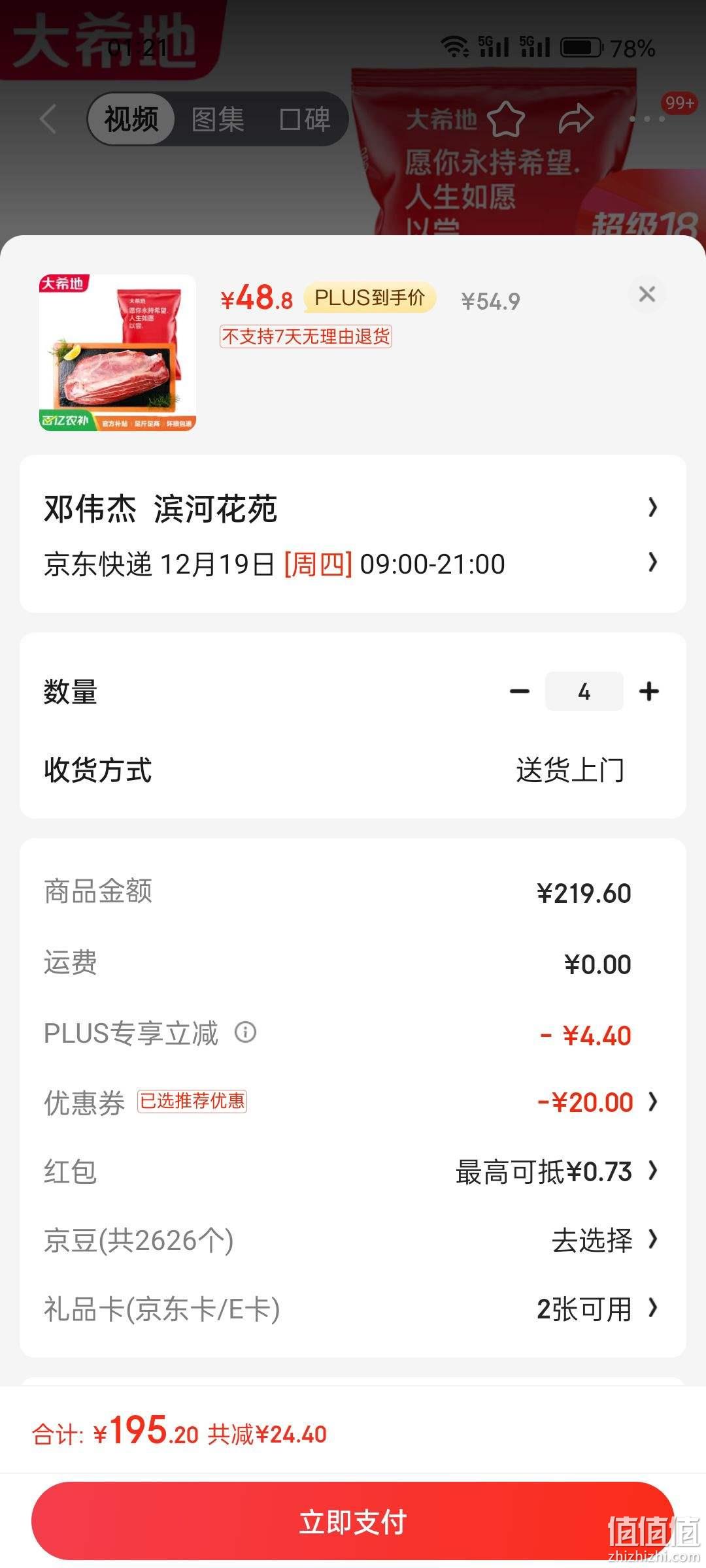Image resolution: width=706 pixels, height=1568 pixels.
Task: Tap the favorite star icon
Action: tap(506, 119)
